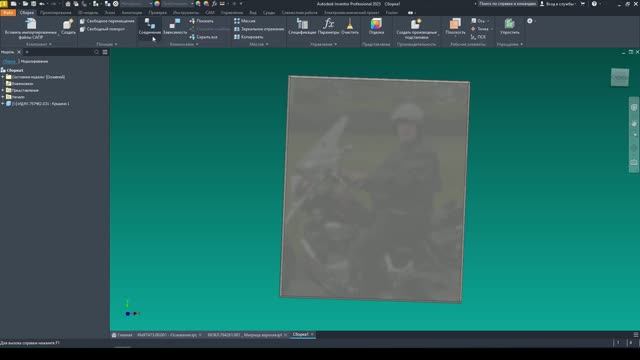Click the Open folder icon in quick access toolbar
Screen dimensions: 640x360
(25, 4)
